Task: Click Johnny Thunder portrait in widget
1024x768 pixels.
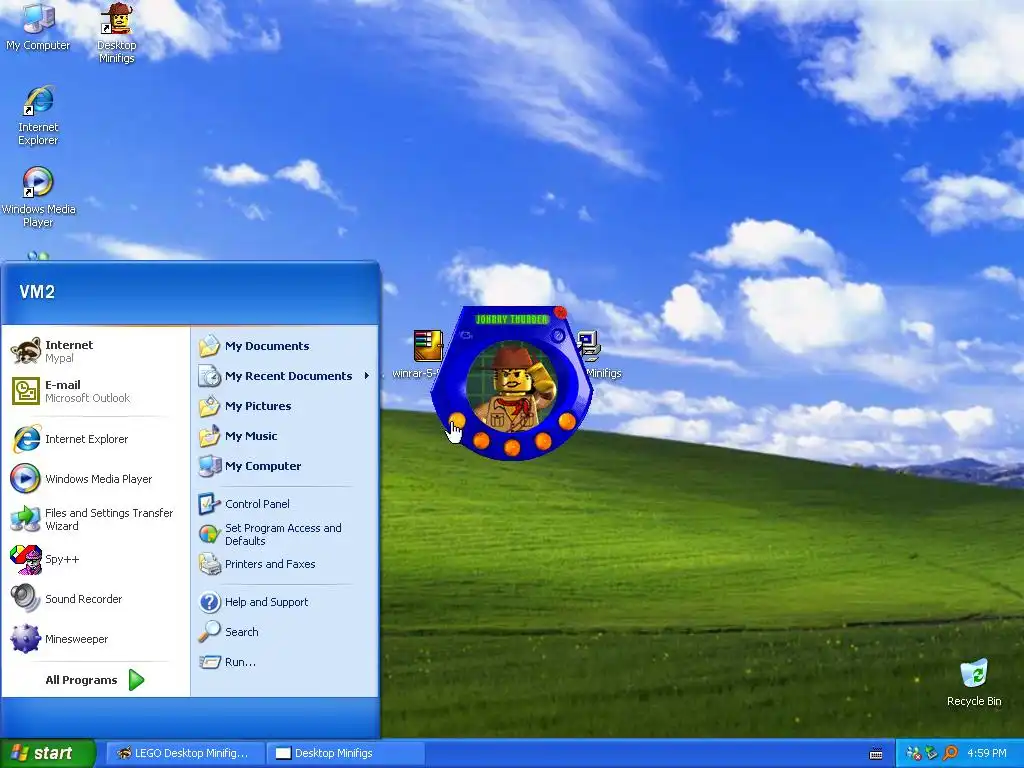Action: point(513,386)
